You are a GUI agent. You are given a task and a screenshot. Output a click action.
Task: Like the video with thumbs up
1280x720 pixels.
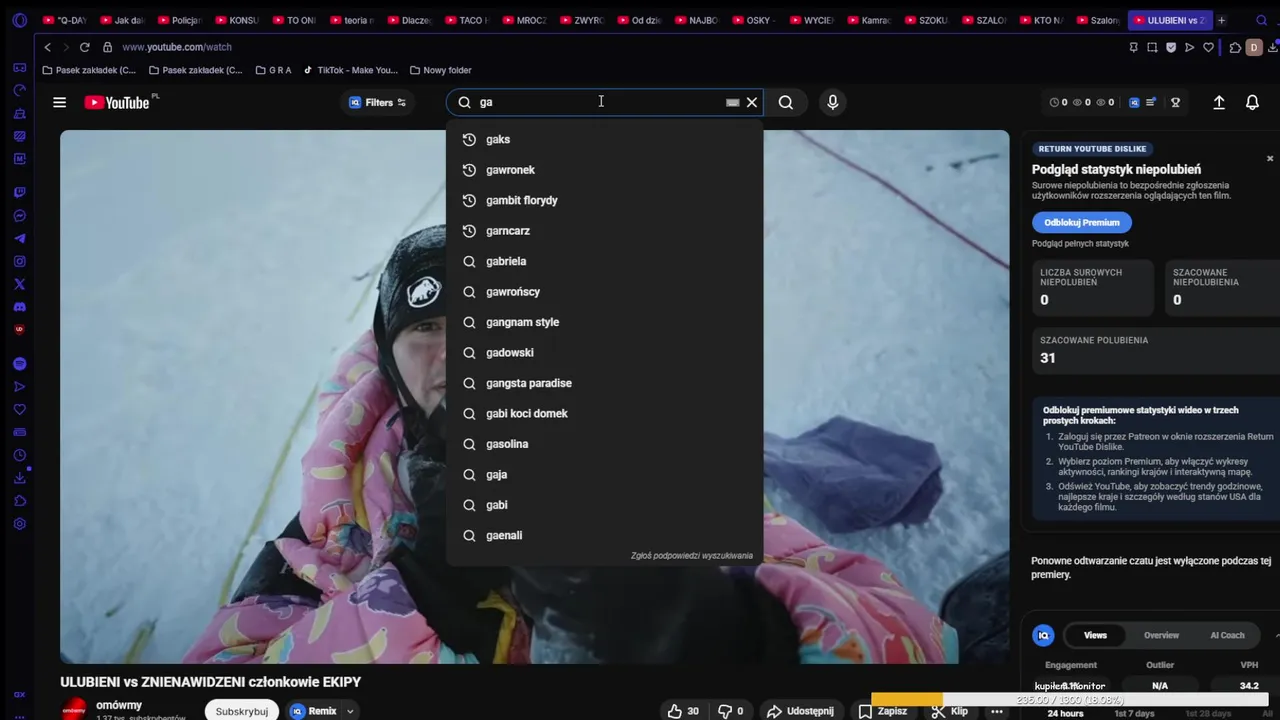click(x=683, y=711)
